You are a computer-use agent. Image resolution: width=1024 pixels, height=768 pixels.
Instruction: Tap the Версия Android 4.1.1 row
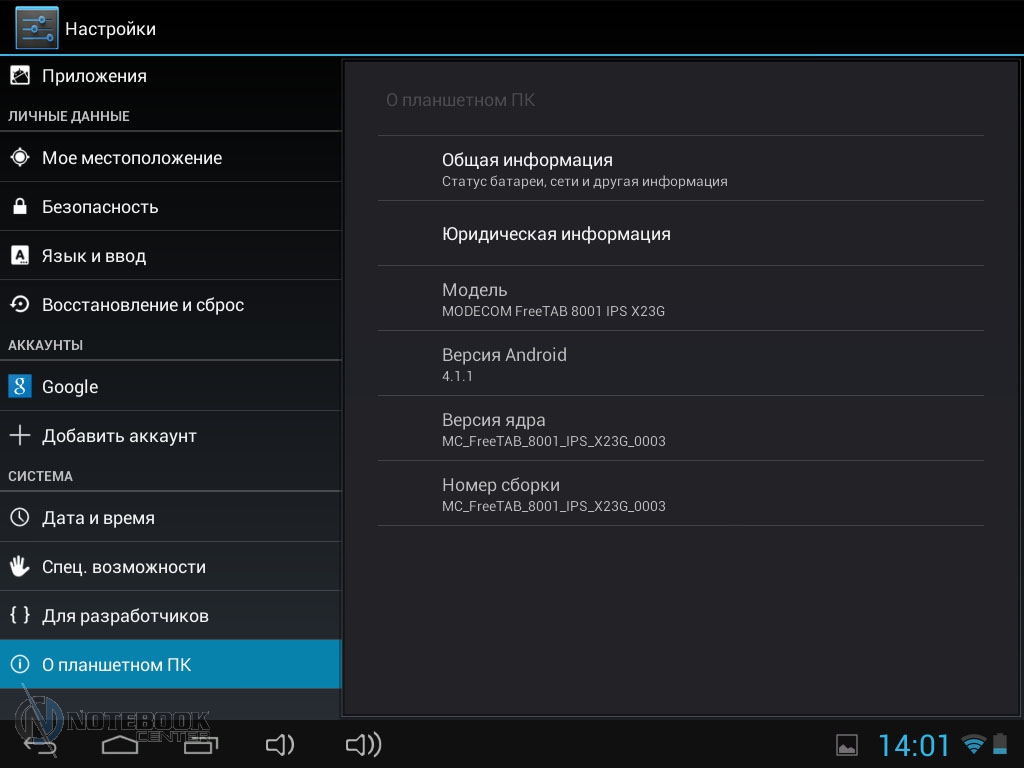680,364
